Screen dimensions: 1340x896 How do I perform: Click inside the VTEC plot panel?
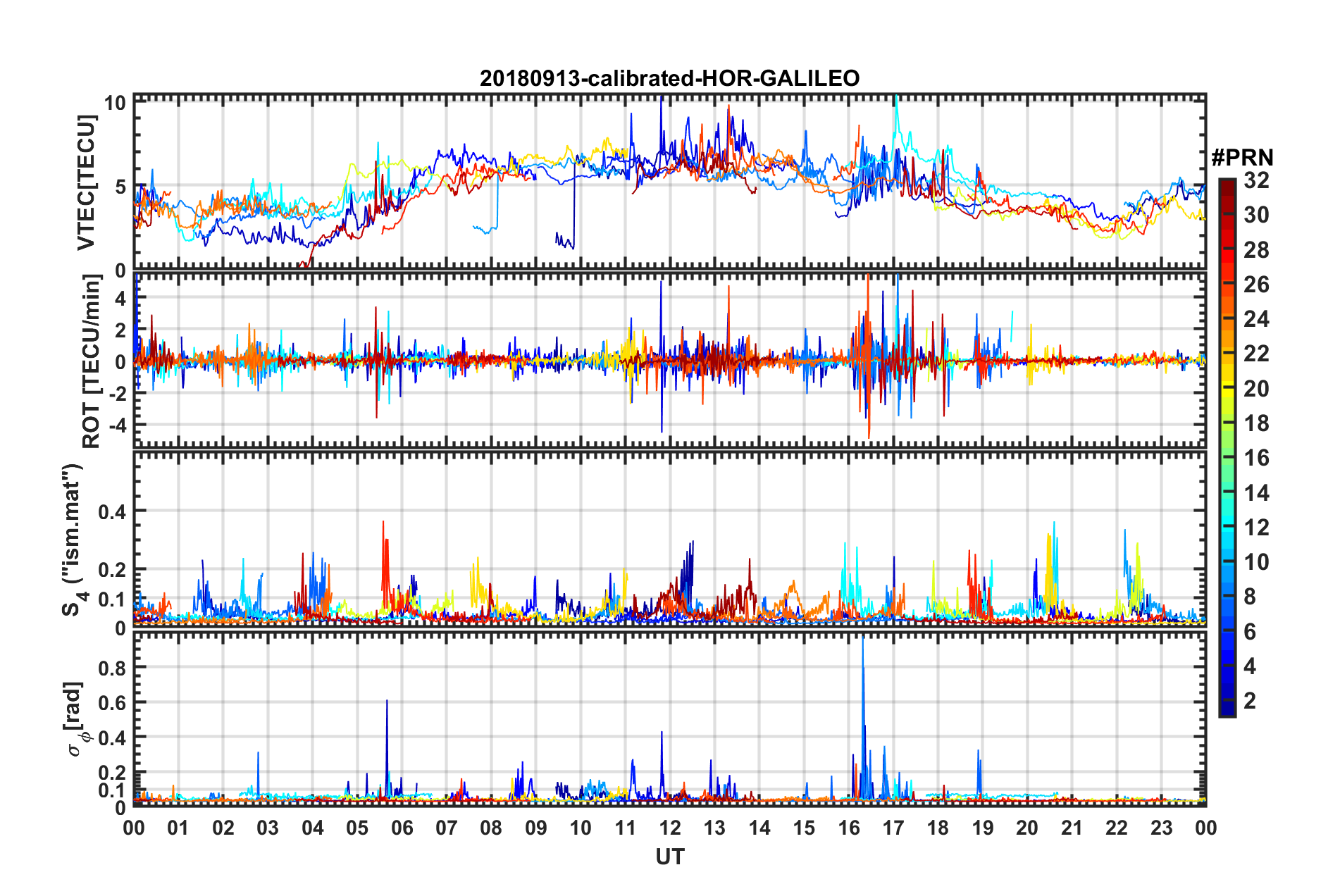(x=669, y=182)
